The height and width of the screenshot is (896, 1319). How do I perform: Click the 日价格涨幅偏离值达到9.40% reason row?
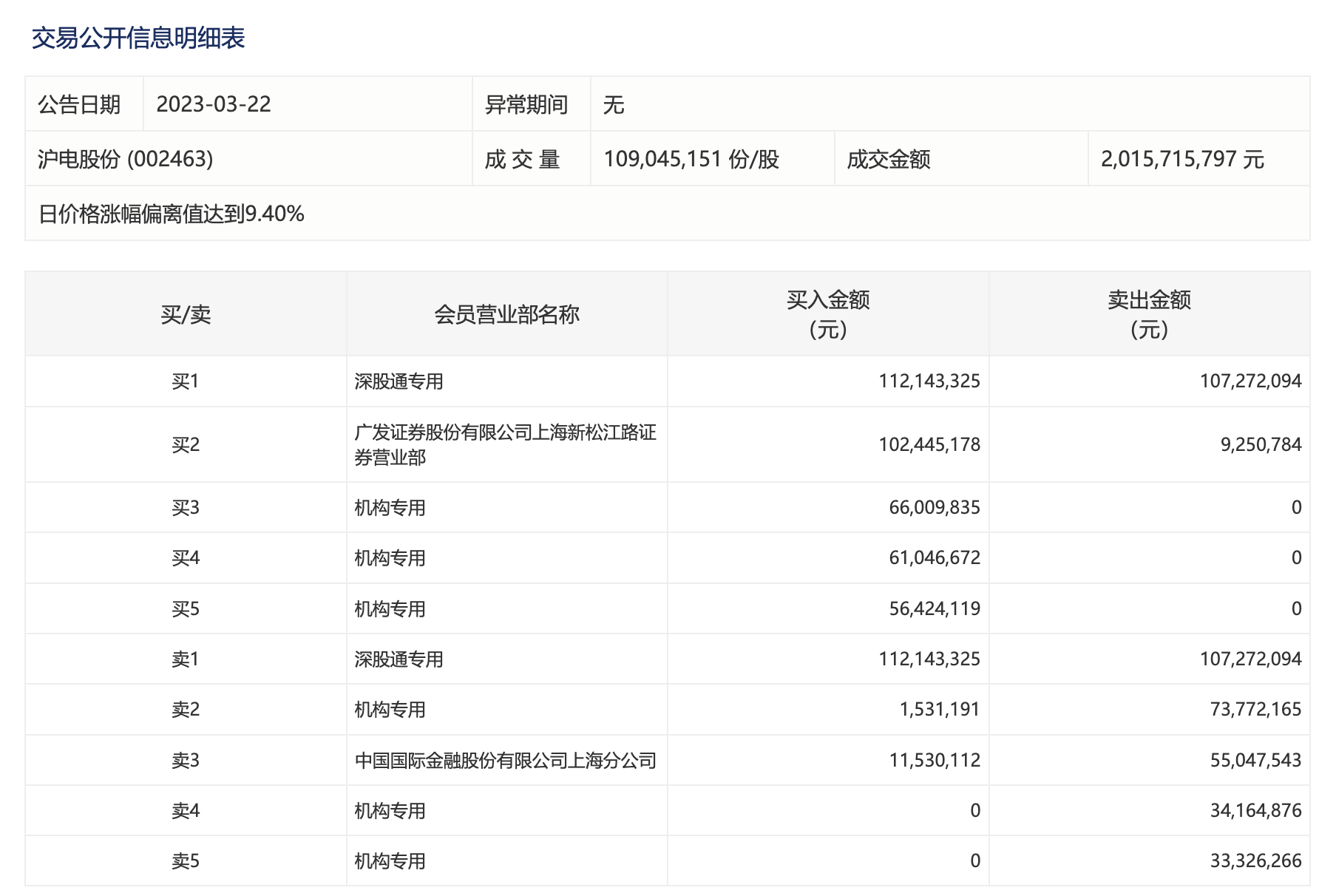coord(172,214)
